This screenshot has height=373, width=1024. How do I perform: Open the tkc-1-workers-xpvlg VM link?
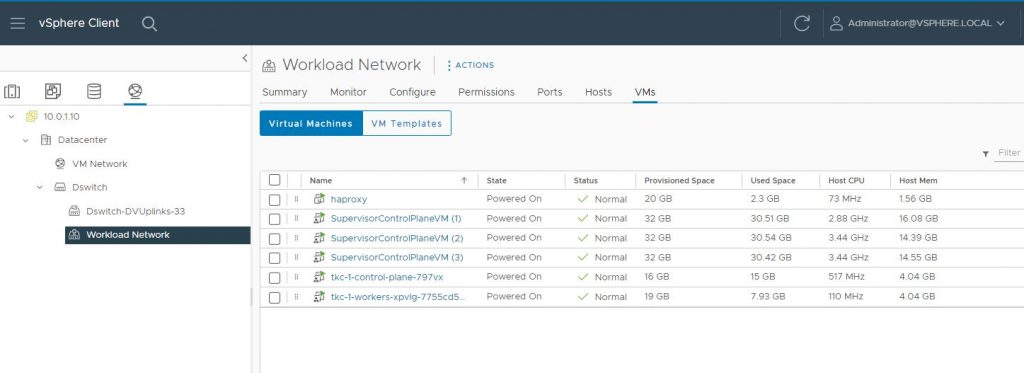[x=398, y=297]
